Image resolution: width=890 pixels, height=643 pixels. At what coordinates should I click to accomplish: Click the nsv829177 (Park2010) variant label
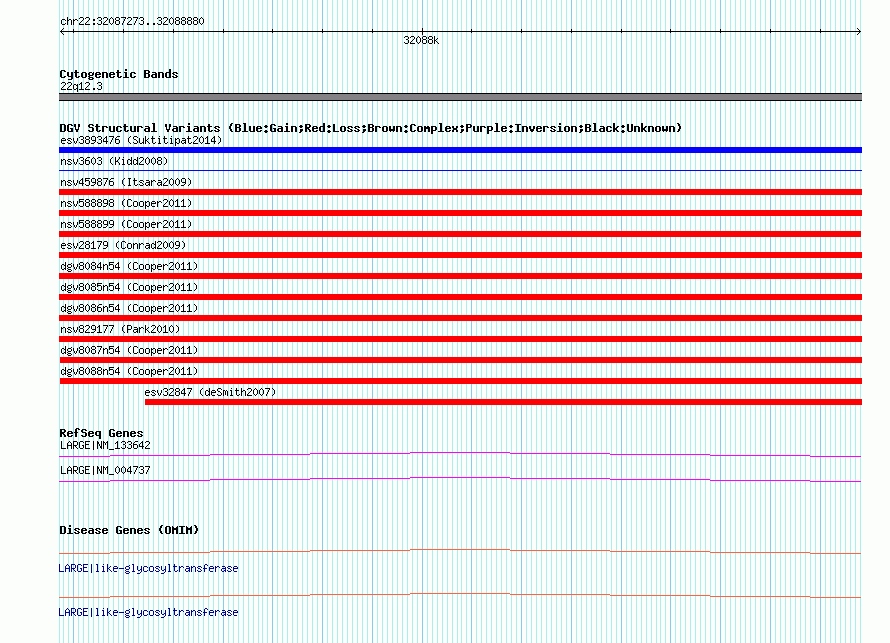click(120, 329)
